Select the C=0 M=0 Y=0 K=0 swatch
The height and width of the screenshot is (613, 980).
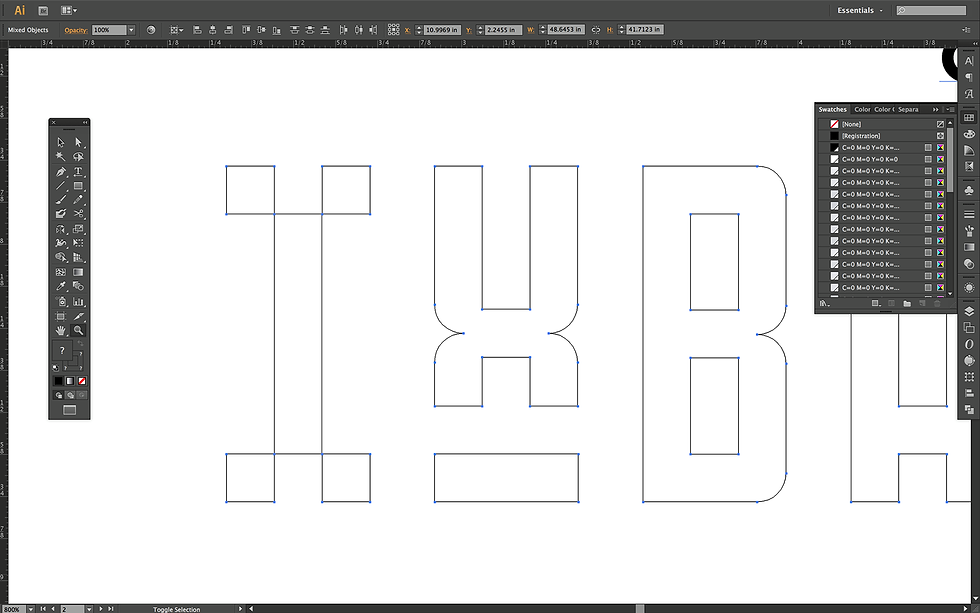(x=882, y=159)
